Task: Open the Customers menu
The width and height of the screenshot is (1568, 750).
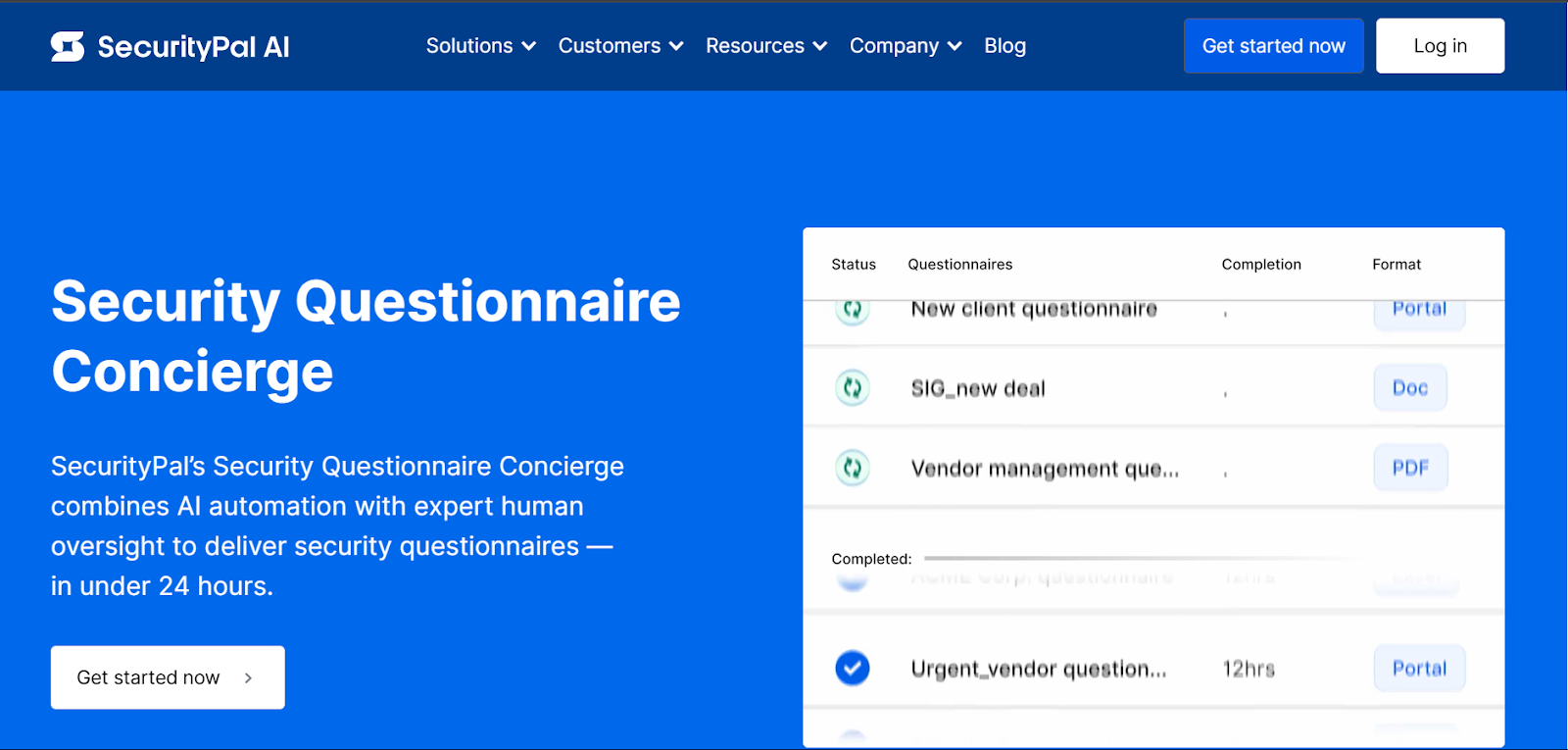Action: point(620,46)
